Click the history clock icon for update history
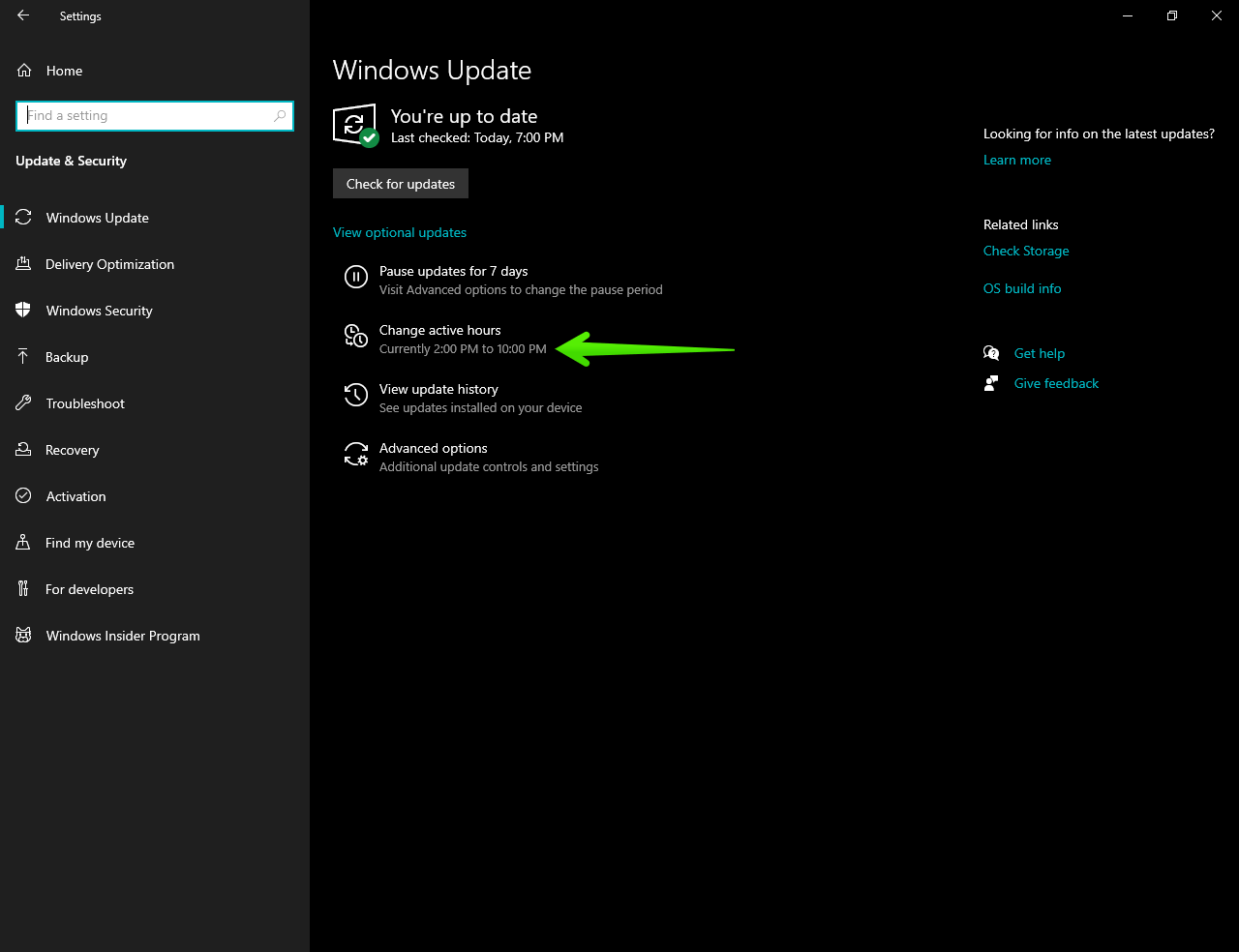1239x952 pixels. pos(356,395)
